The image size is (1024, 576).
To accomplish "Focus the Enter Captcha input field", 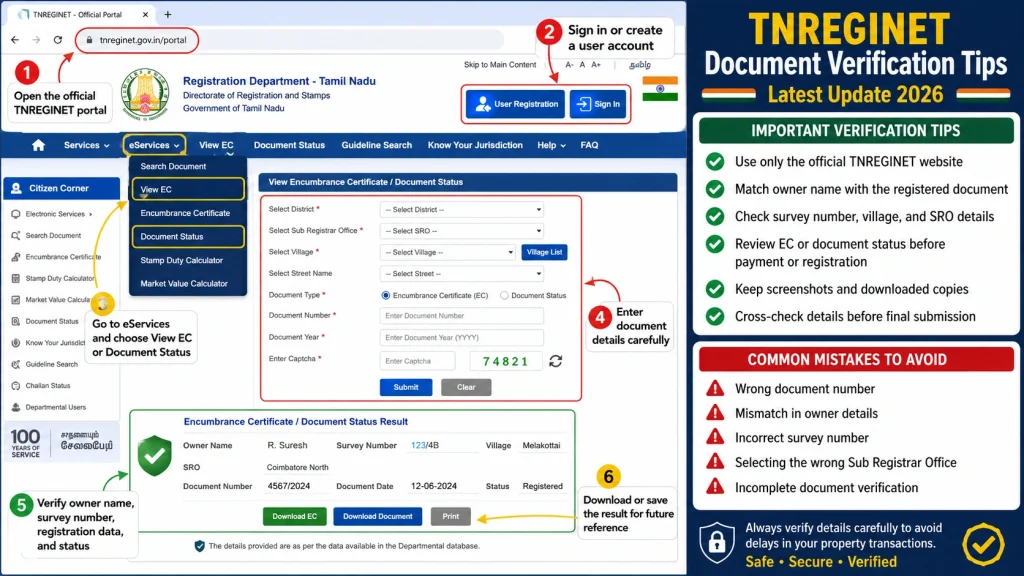I will pyautogui.click(x=417, y=361).
